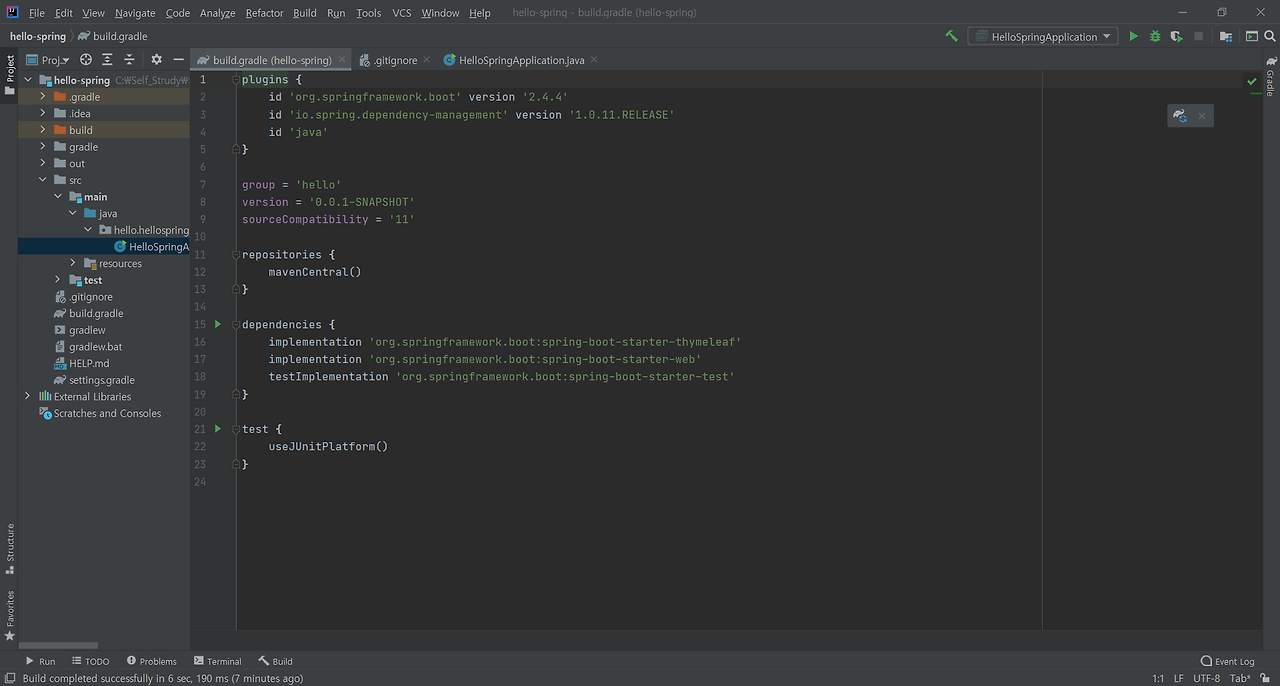Screen dimensions: 1280x686
Task: Open the Refactor menu
Action: pyautogui.click(x=264, y=13)
